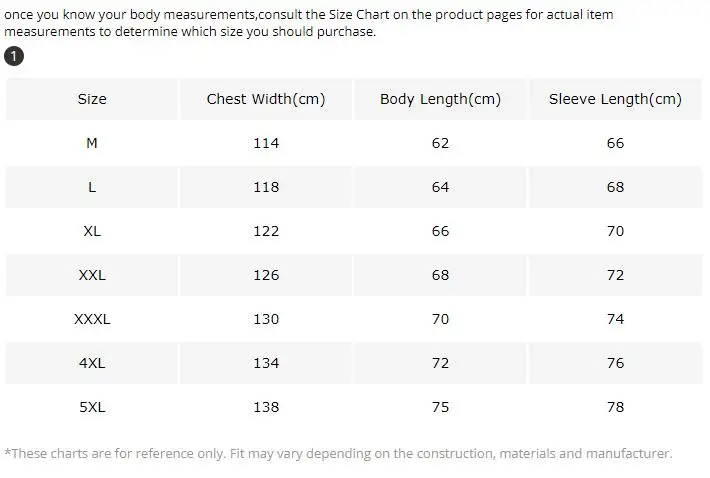Click the M size cell
Image resolution: width=710 pixels, height=478 pixels.
pyautogui.click(x=92, y=143)
